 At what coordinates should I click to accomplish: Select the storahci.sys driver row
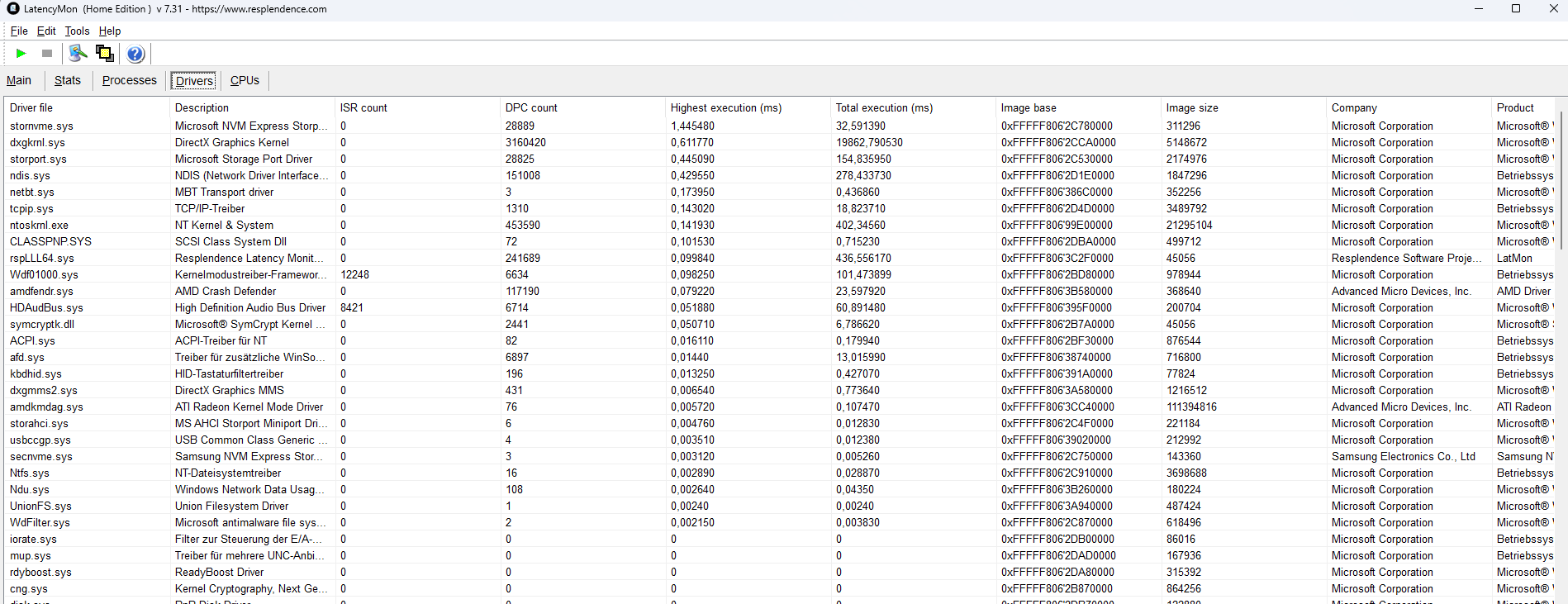(781, 423)
